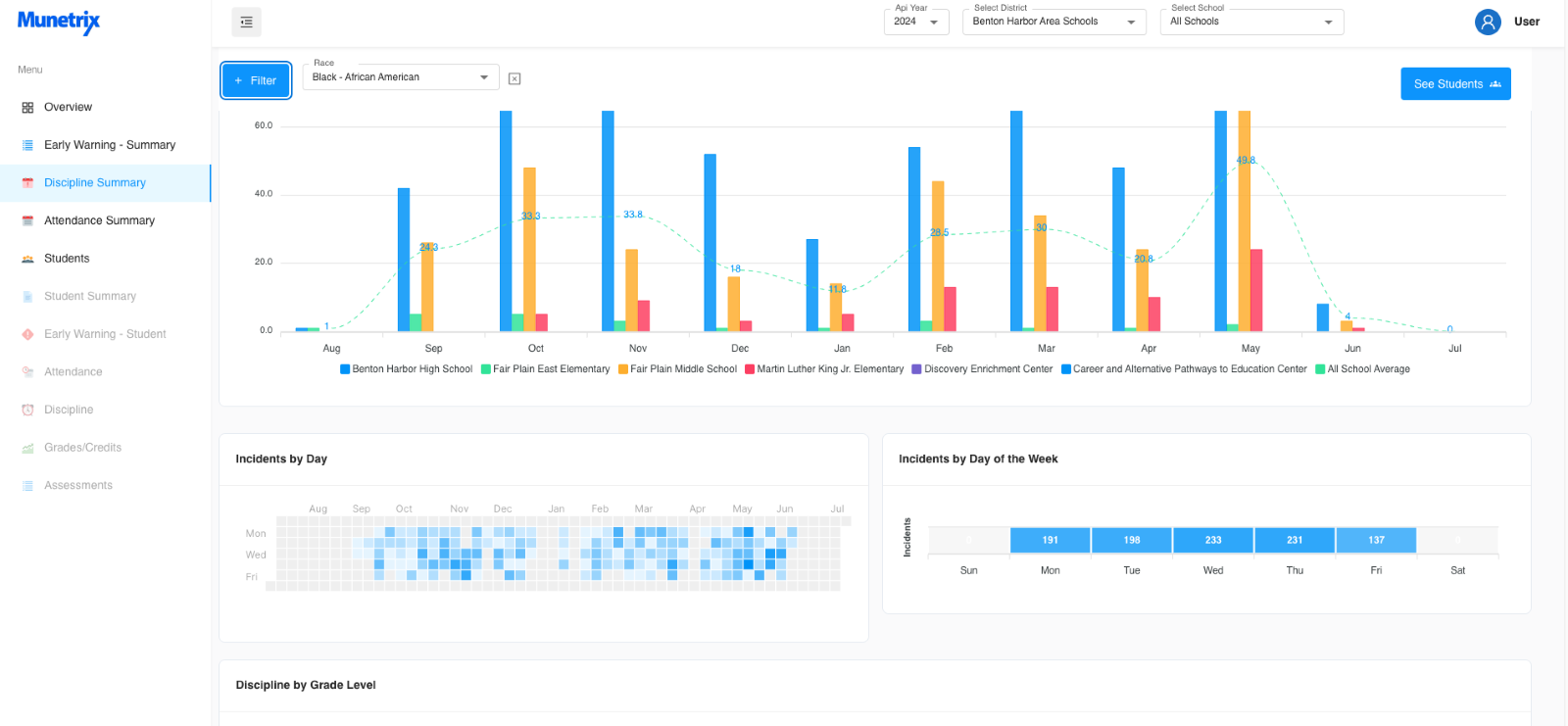Click the Attendance Summary icon
The image size is (1568, 726).
click(x=27, y=221)
